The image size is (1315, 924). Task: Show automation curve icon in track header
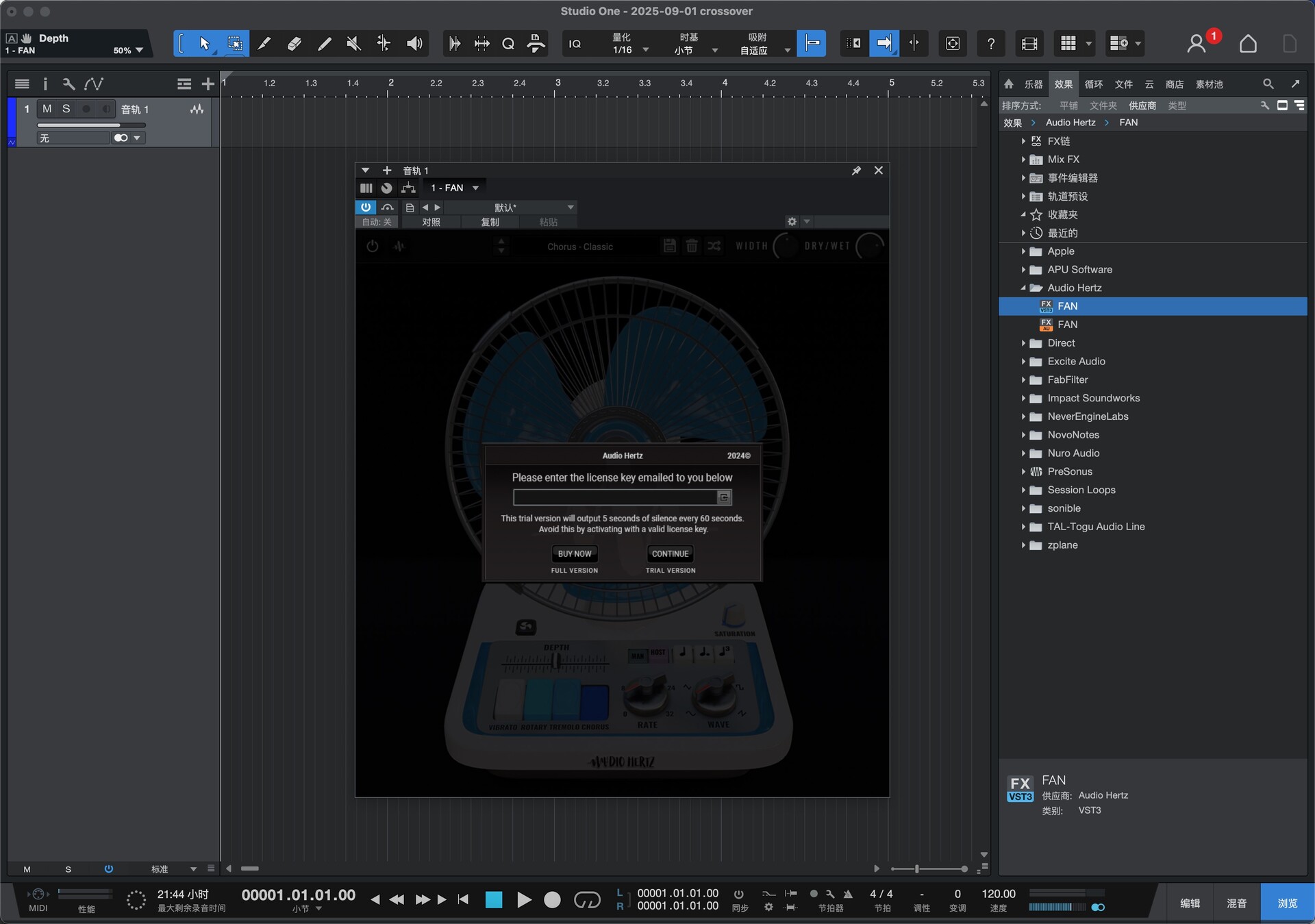pos(94,84)
